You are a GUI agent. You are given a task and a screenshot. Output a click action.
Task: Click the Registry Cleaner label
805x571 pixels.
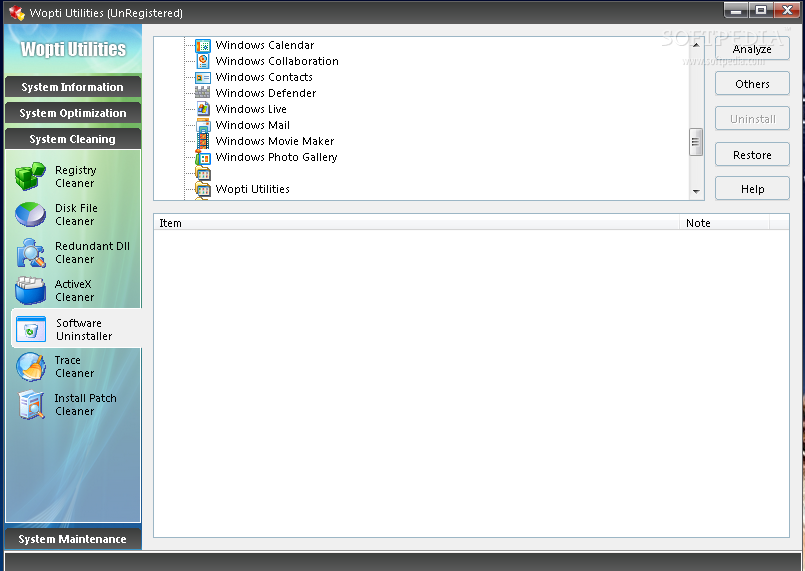coord(75,176)
